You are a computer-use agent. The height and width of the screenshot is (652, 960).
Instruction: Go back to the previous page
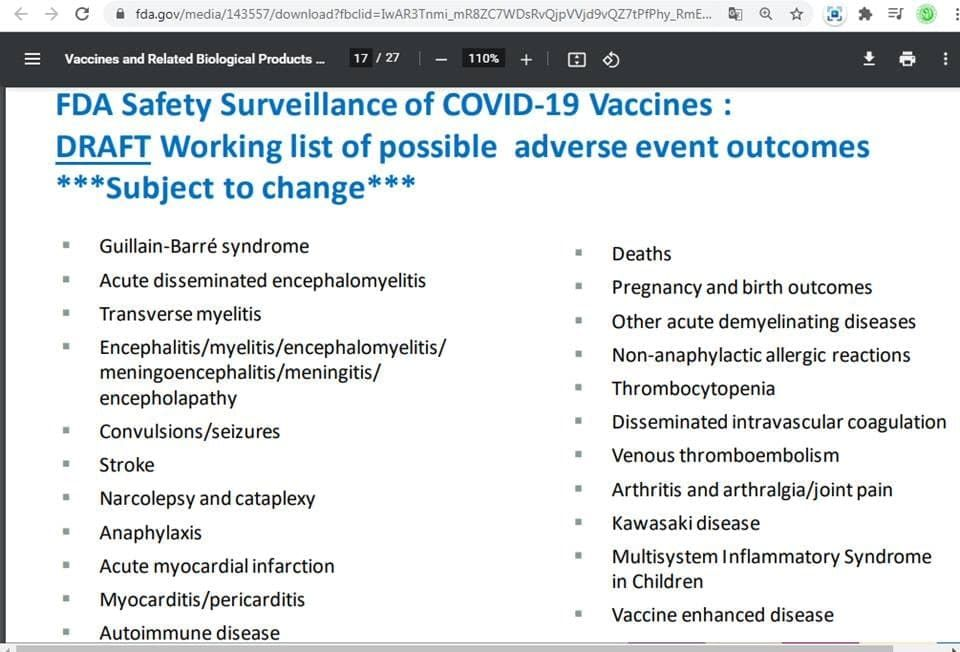pos(20,13)
